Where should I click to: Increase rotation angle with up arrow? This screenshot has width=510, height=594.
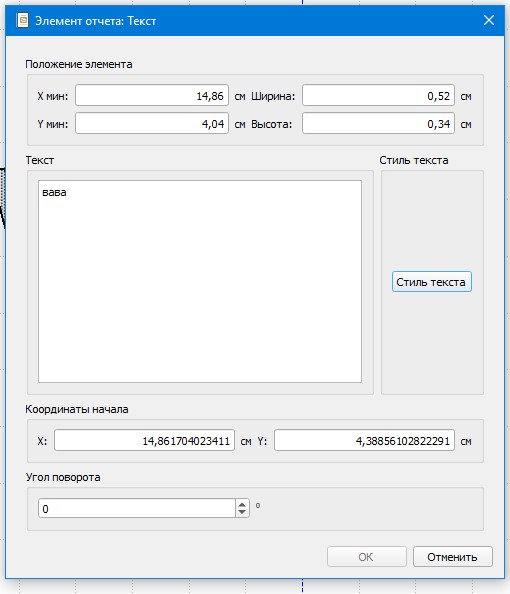coord(242,504)
